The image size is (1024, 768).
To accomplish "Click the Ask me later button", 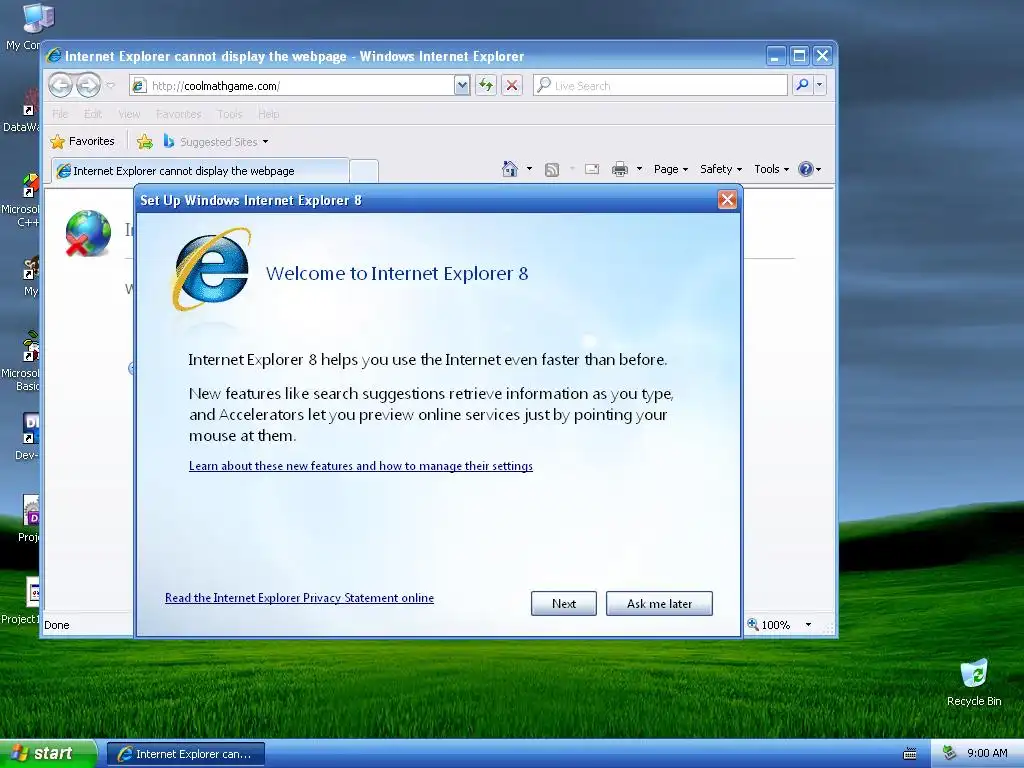I will (659, 603).
